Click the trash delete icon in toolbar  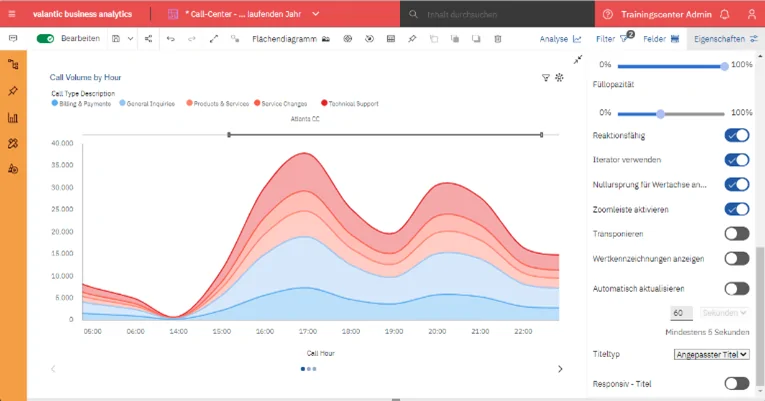(x=498, y=39)
